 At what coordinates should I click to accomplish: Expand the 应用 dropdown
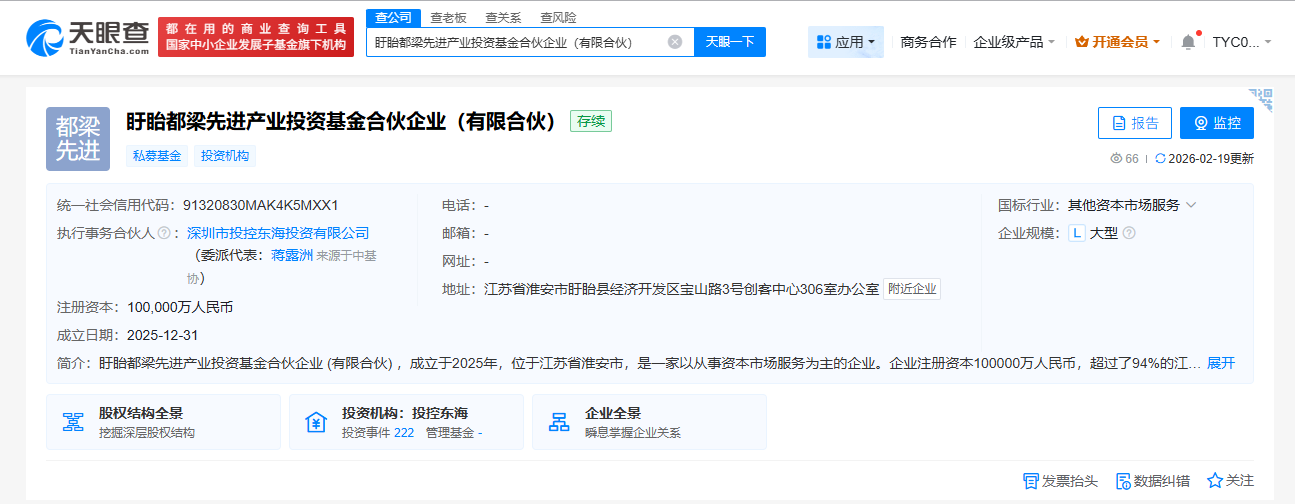(x=845, y=42)
